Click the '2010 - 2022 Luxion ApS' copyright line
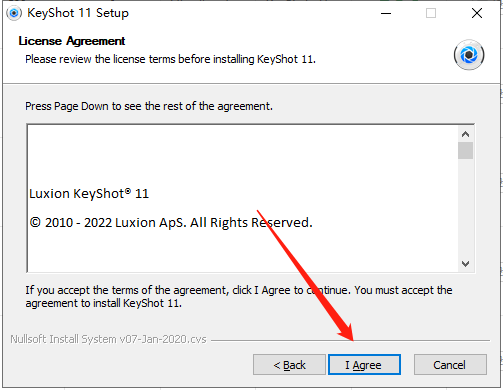 (171, 222)
